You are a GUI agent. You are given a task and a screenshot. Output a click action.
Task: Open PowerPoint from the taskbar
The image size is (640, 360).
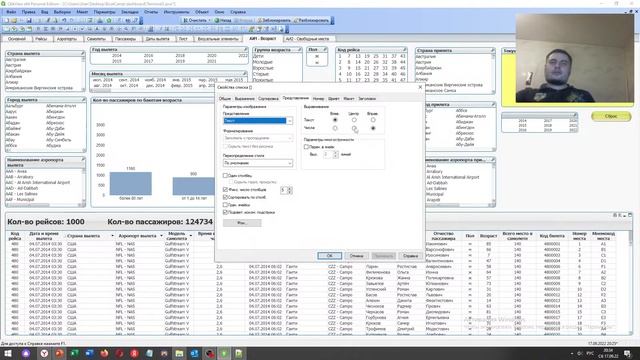point(59,353)
